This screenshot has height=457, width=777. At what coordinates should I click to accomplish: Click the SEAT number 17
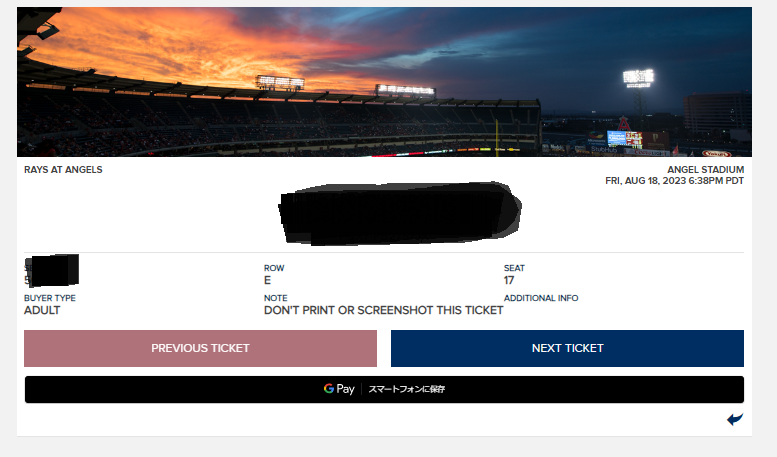(x=510, y=281)
